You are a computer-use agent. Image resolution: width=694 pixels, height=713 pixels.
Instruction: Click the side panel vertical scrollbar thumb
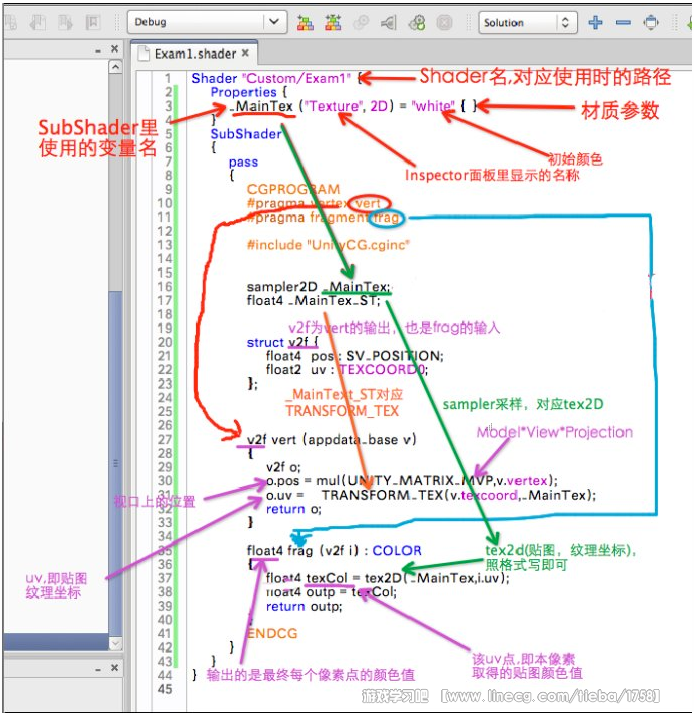coord(116,463)
